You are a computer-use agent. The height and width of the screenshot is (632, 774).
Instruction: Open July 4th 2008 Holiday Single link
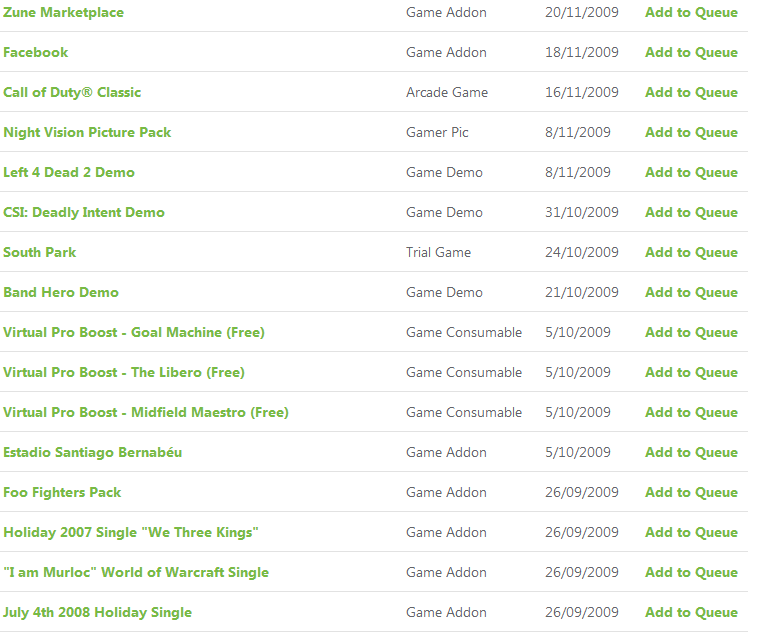(x=97, y=612)
